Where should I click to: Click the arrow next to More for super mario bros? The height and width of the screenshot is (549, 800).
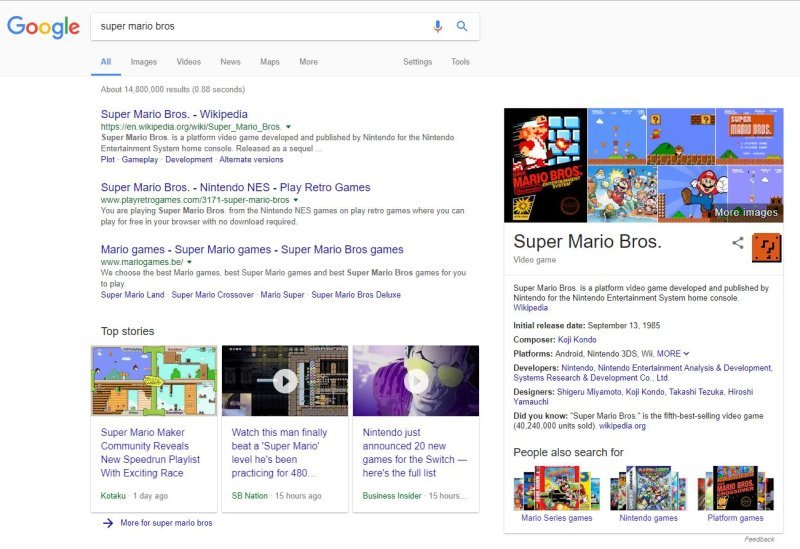107,523
